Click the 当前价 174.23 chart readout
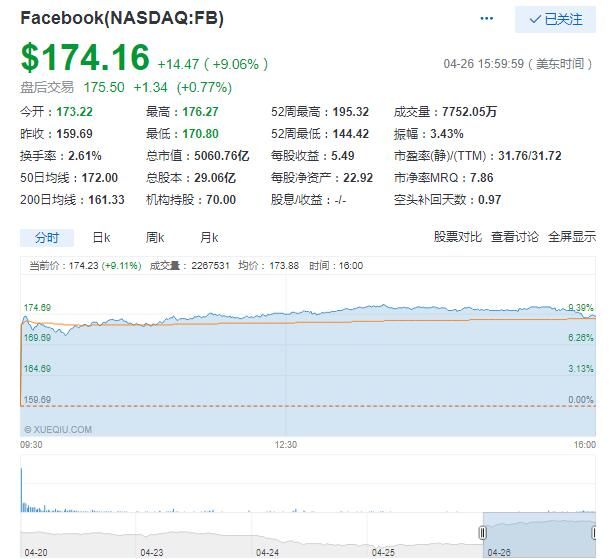 [x=85, y=266]
